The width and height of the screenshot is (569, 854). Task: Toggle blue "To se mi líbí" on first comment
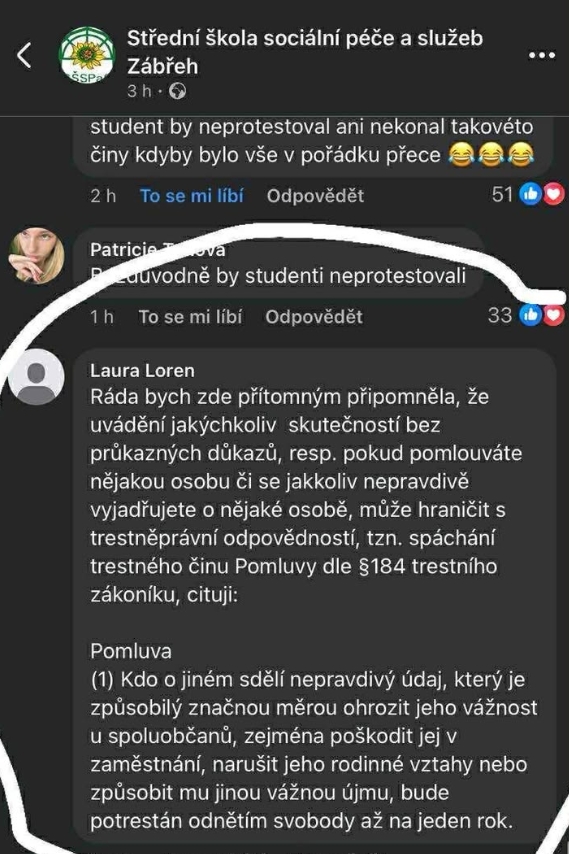tap(192, 196)
